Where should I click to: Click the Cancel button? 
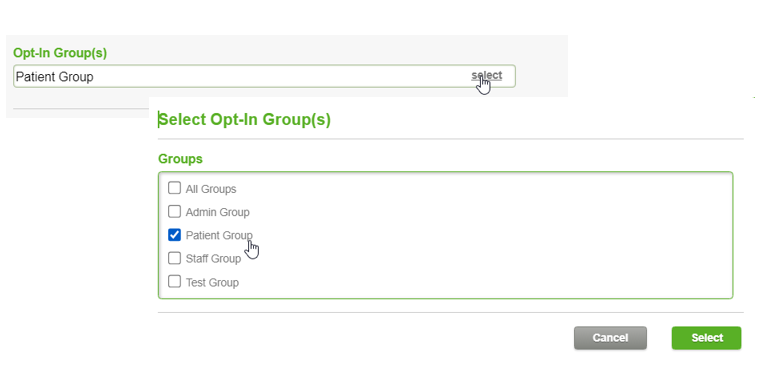click(610, 338)
